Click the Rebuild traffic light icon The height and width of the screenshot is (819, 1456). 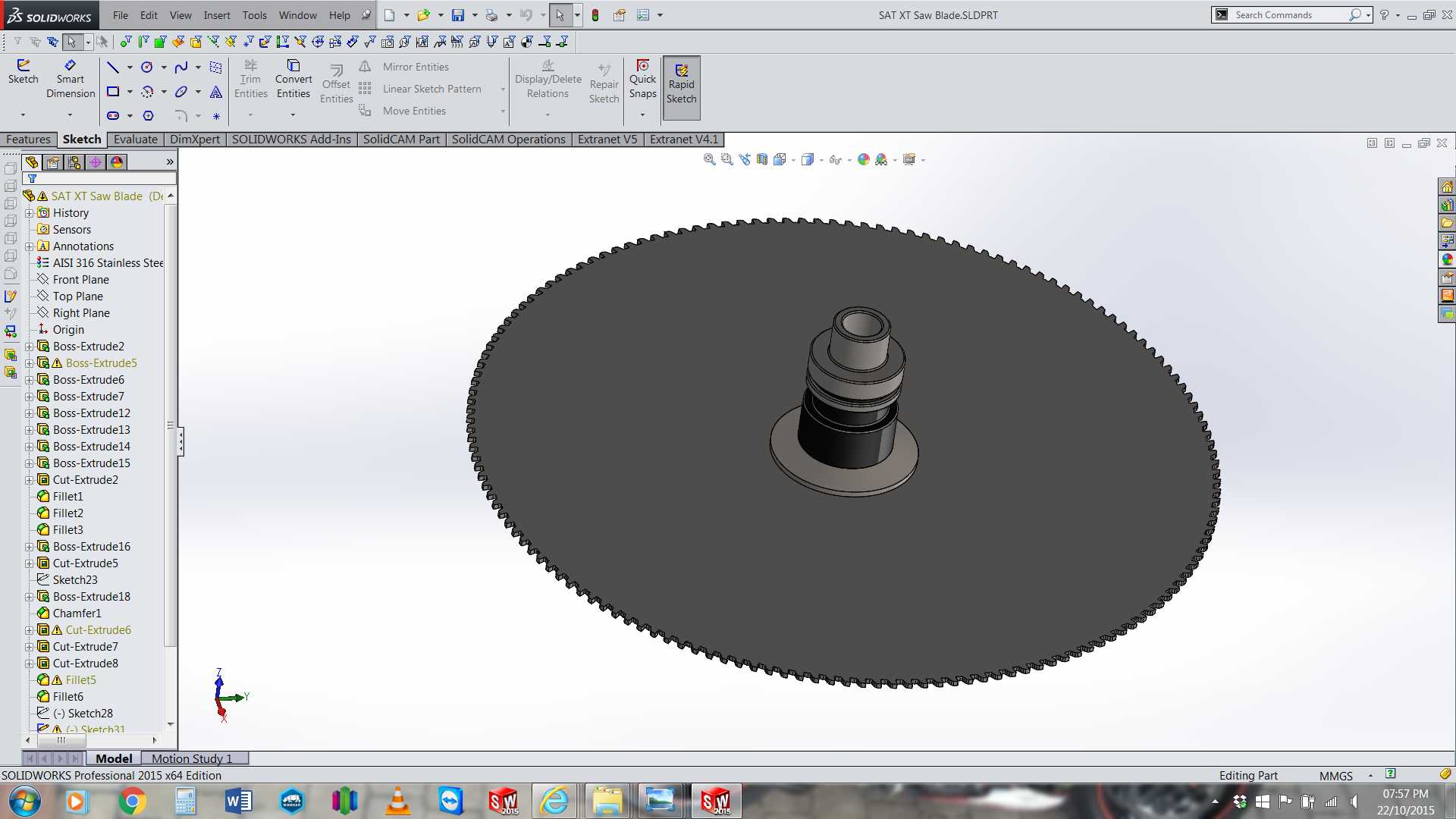point(595,15)
